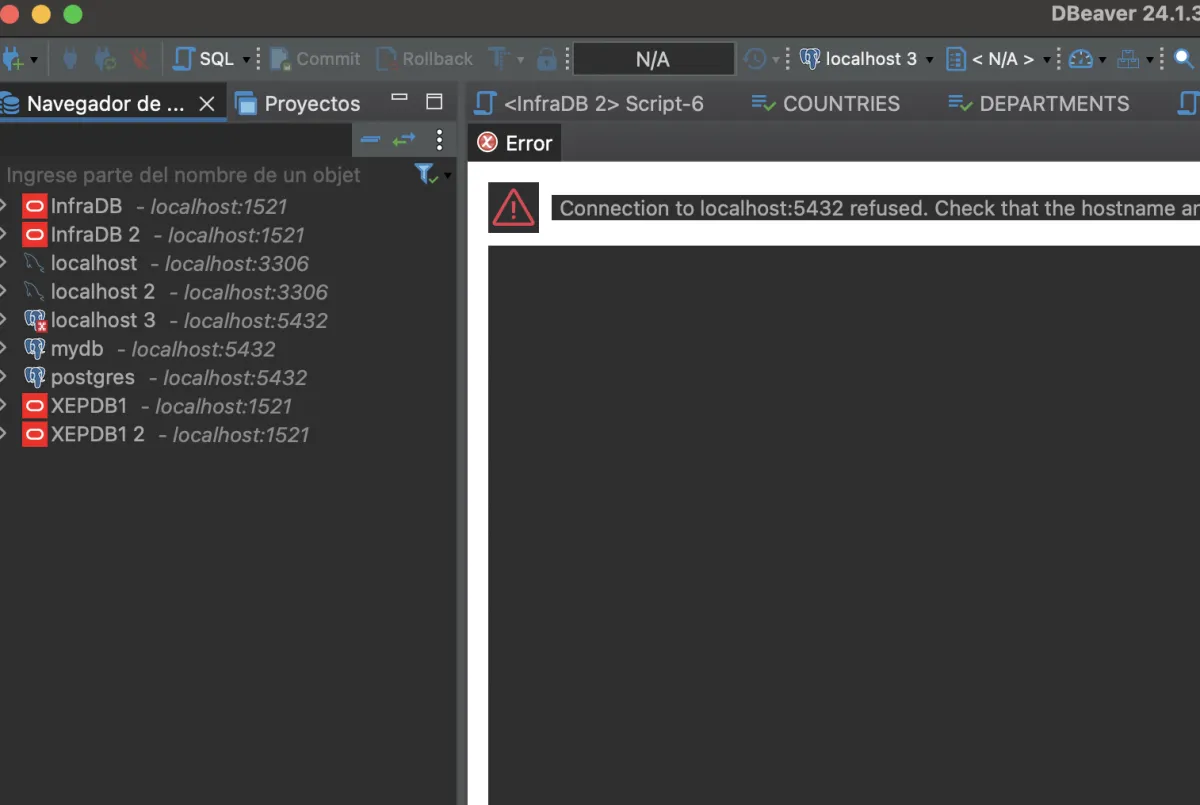The height and width of the screenshot is (805, 1200).
Task: Switch to the COUNTRIES editor tab
Action: [x=825, y=104]
